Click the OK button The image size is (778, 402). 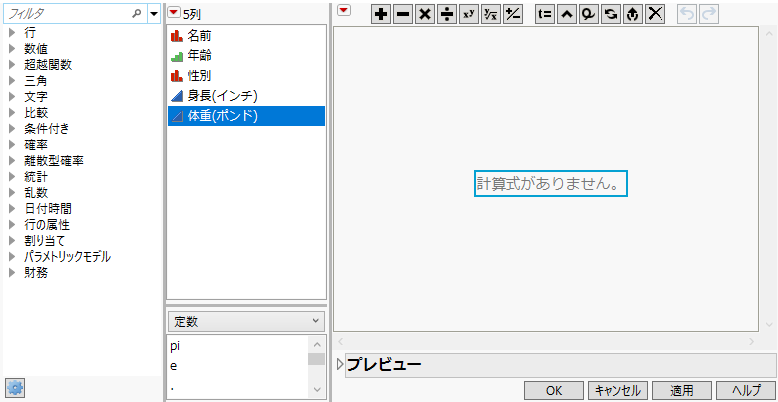pyautogui.click(x=554, y=391)
